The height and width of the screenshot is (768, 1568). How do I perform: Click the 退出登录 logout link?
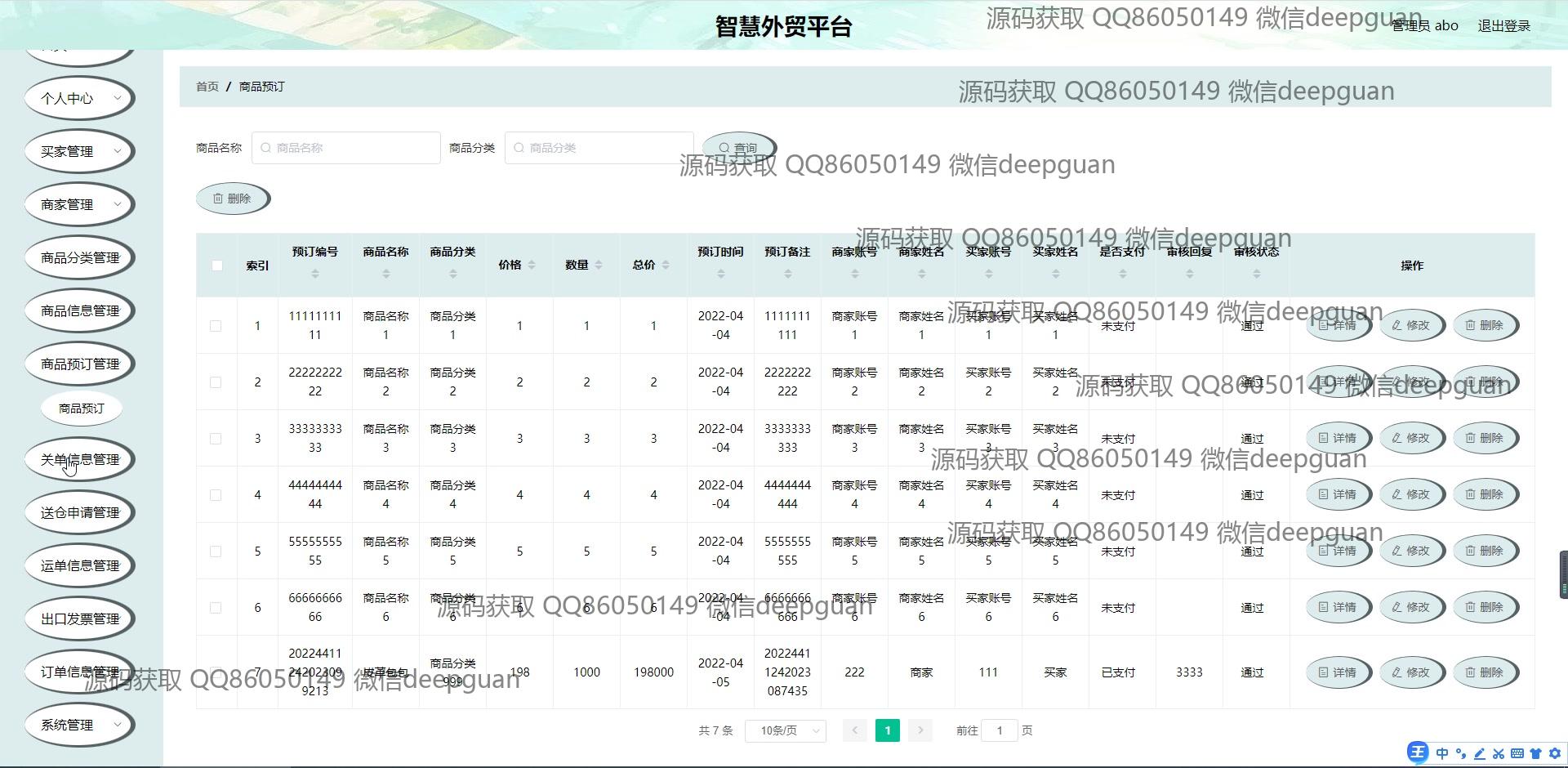(x=1503, y=25)
